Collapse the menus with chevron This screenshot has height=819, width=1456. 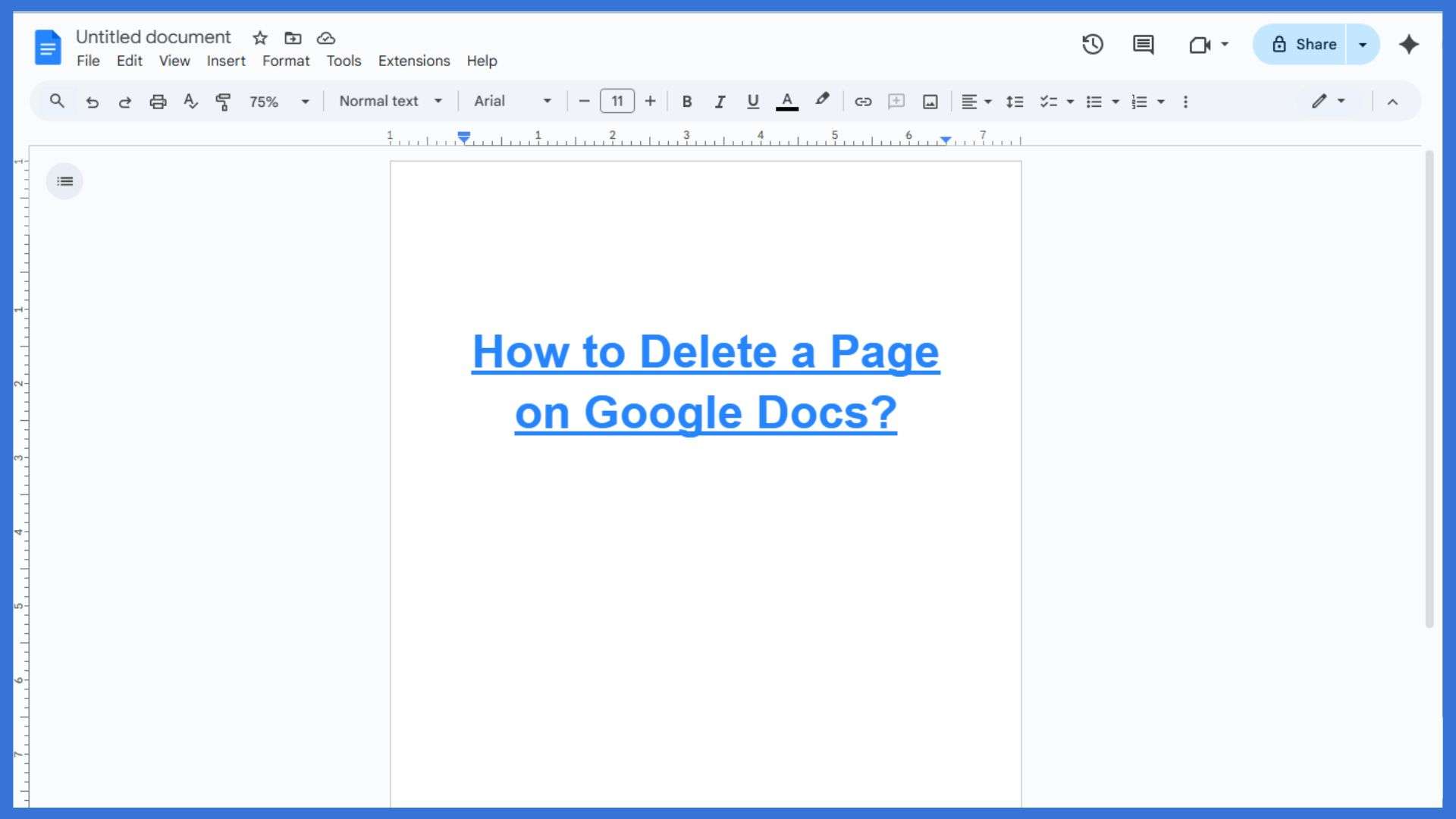pos(1392,102)
